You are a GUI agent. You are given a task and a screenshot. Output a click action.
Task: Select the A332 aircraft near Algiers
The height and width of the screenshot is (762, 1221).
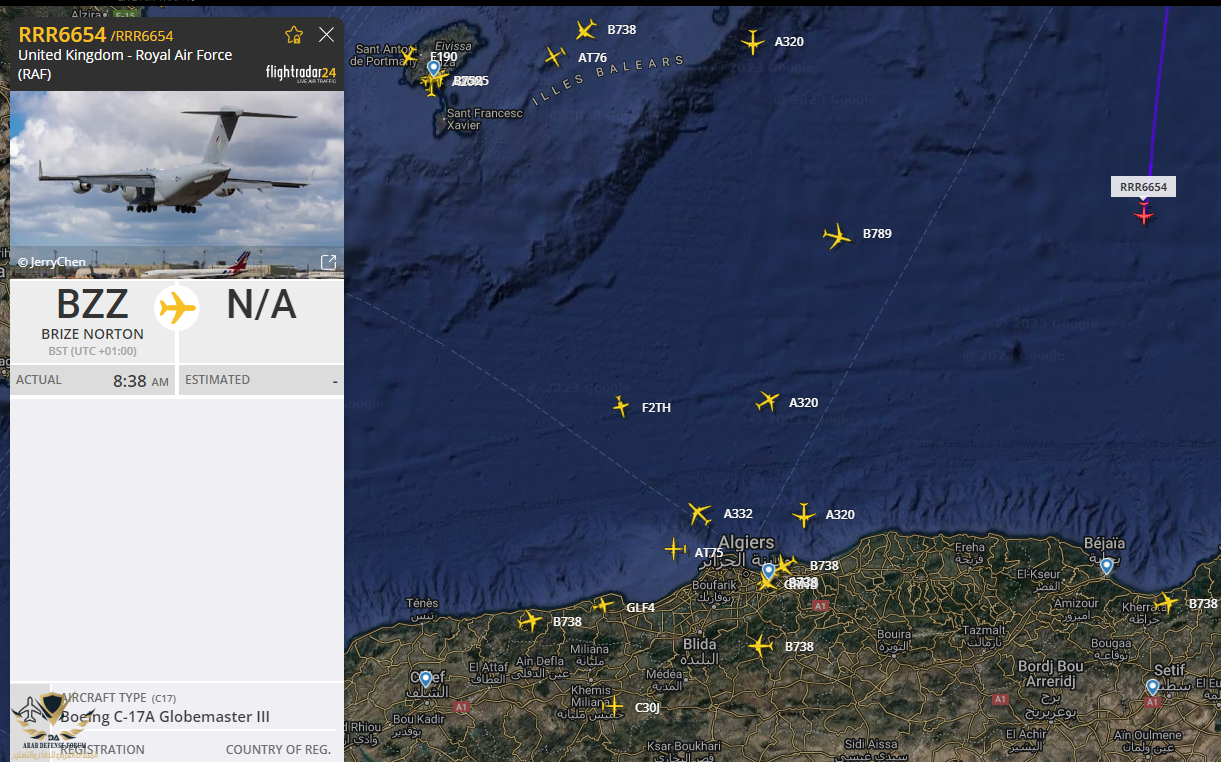(x=700, y=514)
